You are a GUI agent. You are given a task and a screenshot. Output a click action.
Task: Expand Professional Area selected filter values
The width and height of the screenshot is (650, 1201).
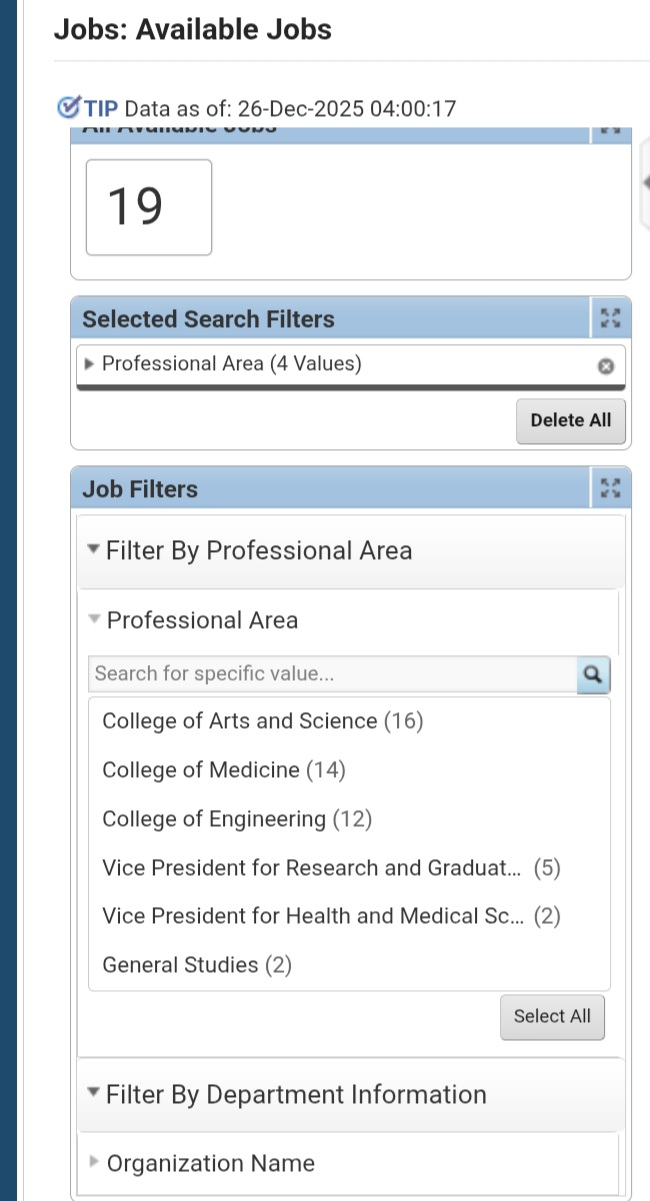[x=90, y=364]
